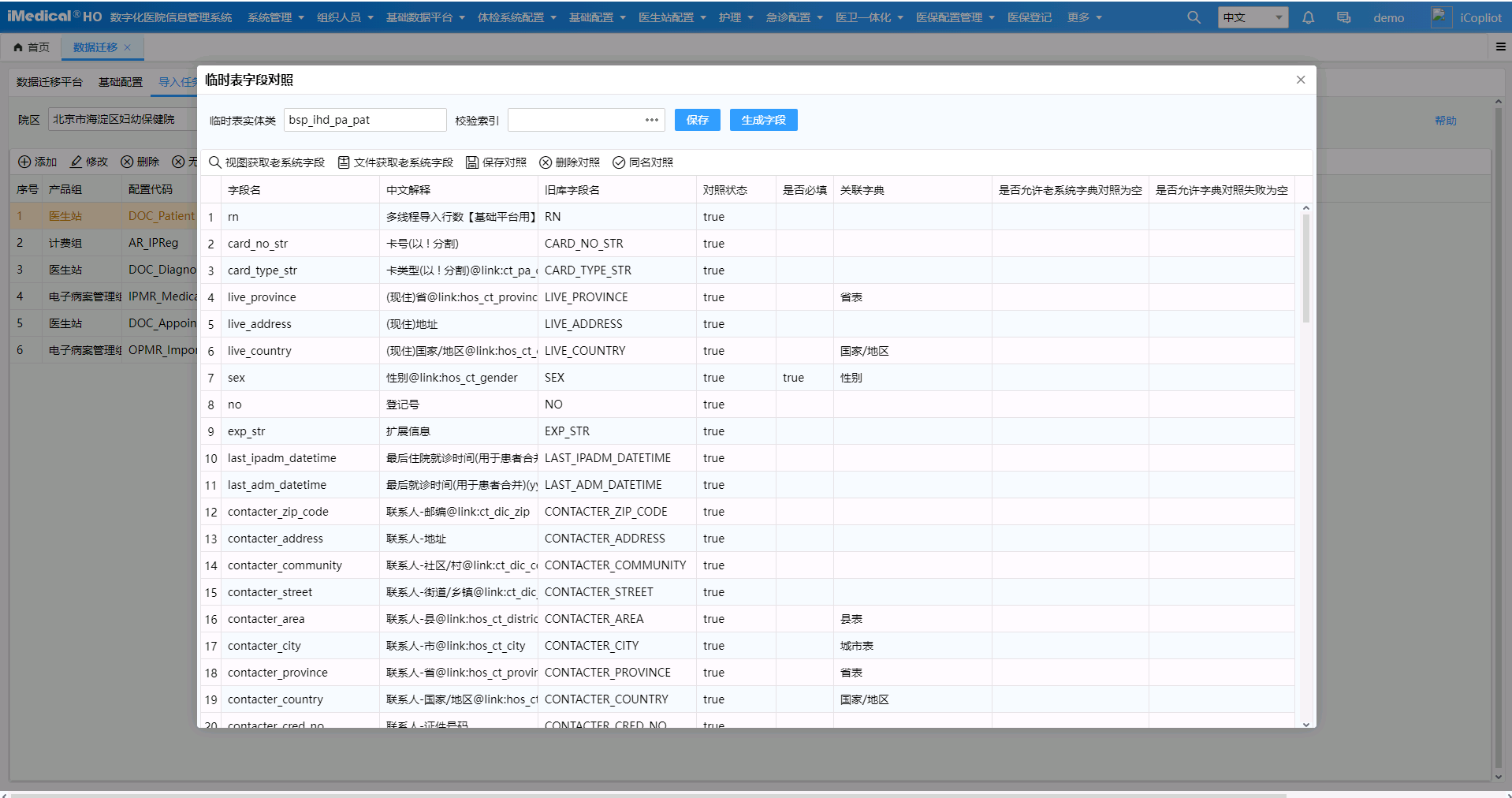Open the 急诊配置 menu
Image resolution: width=1512 pixels, height=798 pixels.
point(794,17)
